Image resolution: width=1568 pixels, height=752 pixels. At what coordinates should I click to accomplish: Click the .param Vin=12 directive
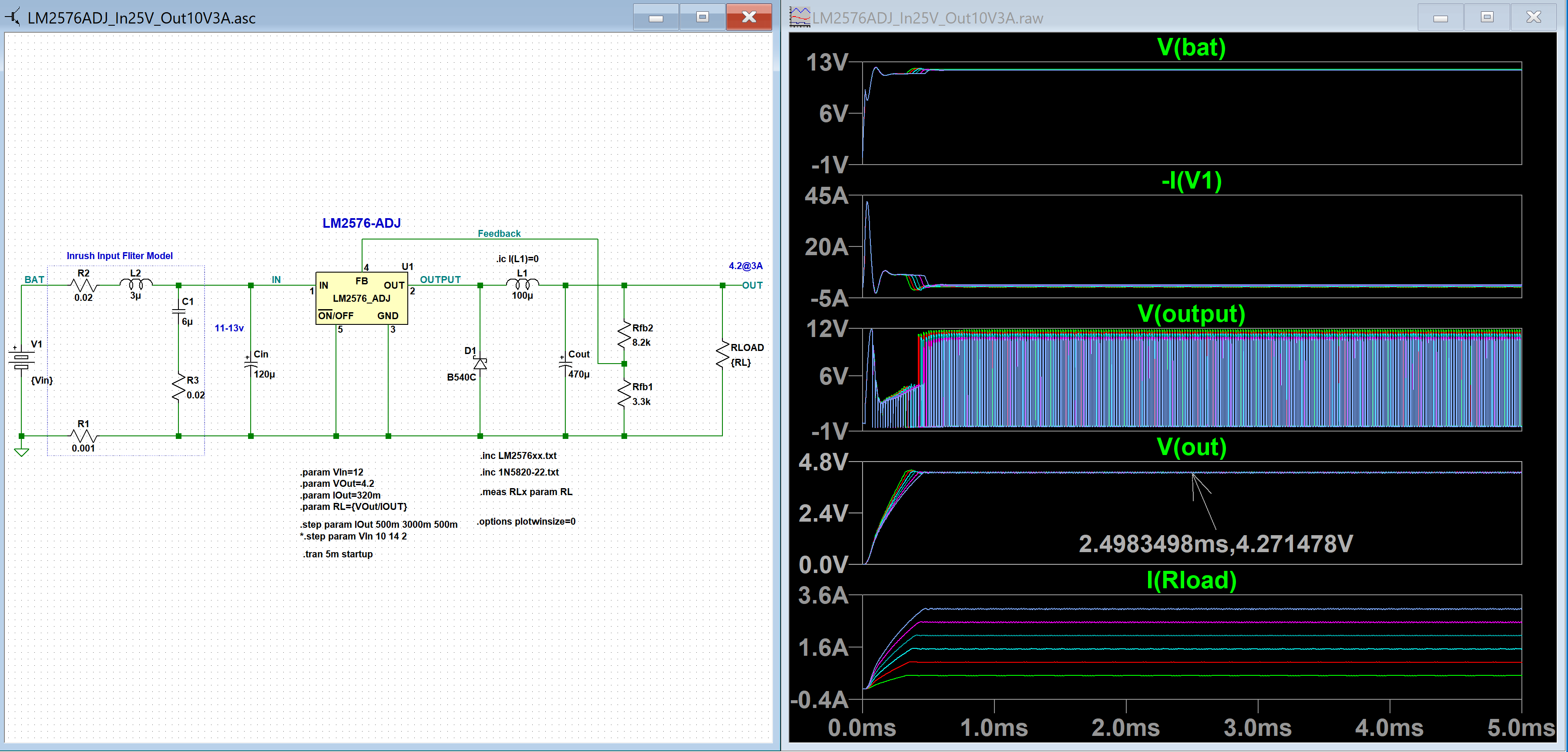point(331,472)
